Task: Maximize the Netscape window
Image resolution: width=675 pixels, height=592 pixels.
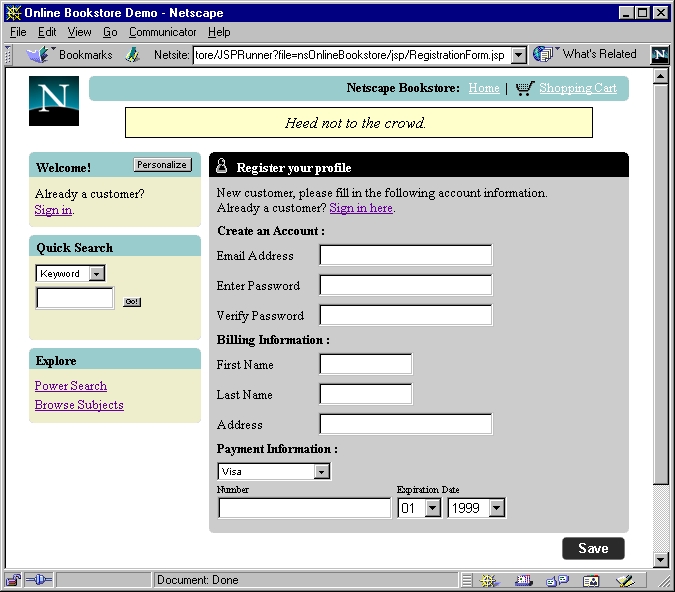Action: (642, 13)
